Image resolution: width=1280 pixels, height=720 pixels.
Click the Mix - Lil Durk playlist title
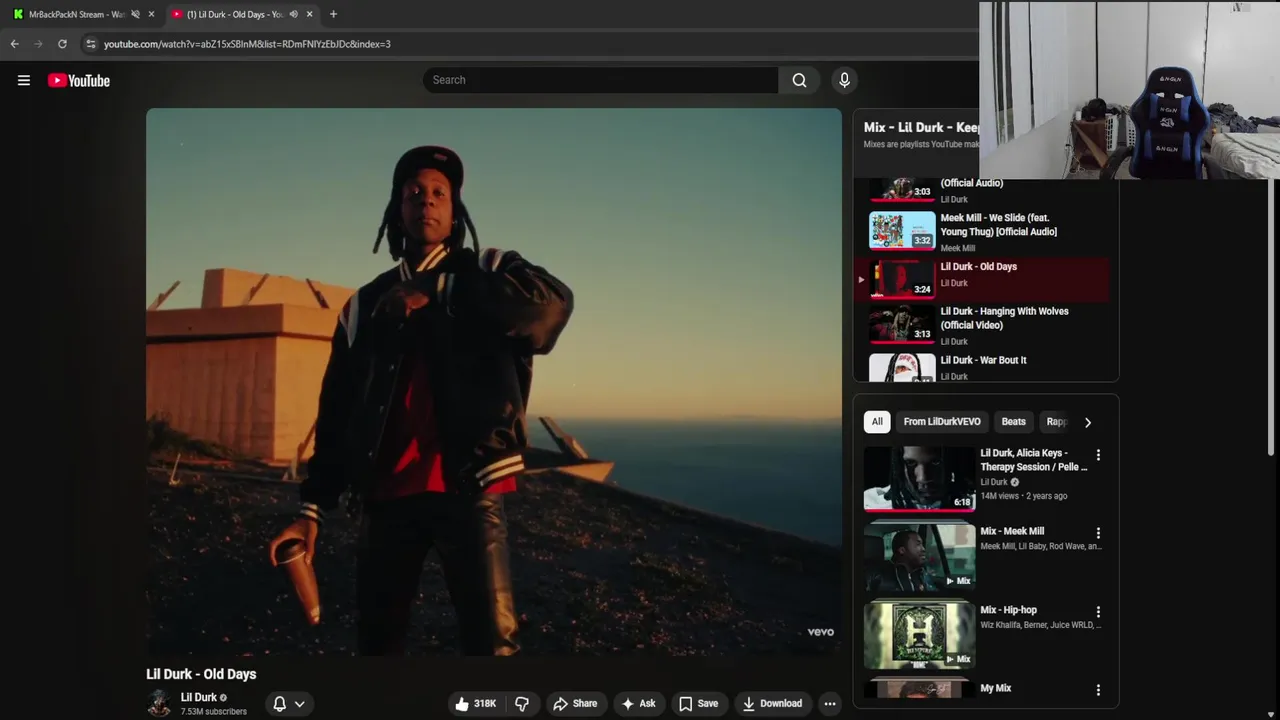pos(921,127)
